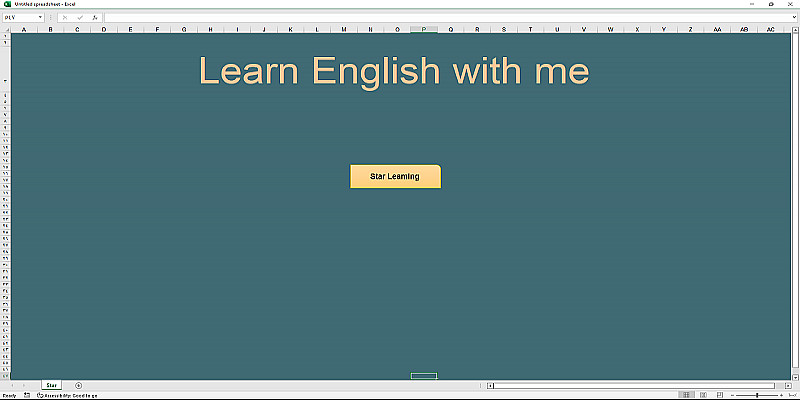Viewport: 800px width, 400px height.
Task: Minimize the Excel window
Action: (x=752, y=4)
